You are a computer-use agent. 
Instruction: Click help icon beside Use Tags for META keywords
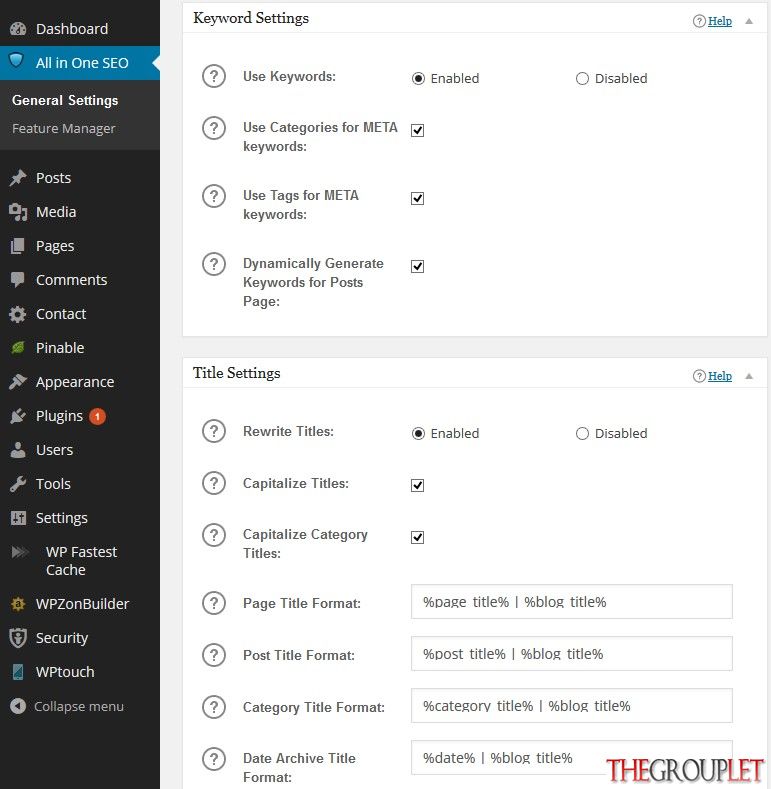point(214,196)
